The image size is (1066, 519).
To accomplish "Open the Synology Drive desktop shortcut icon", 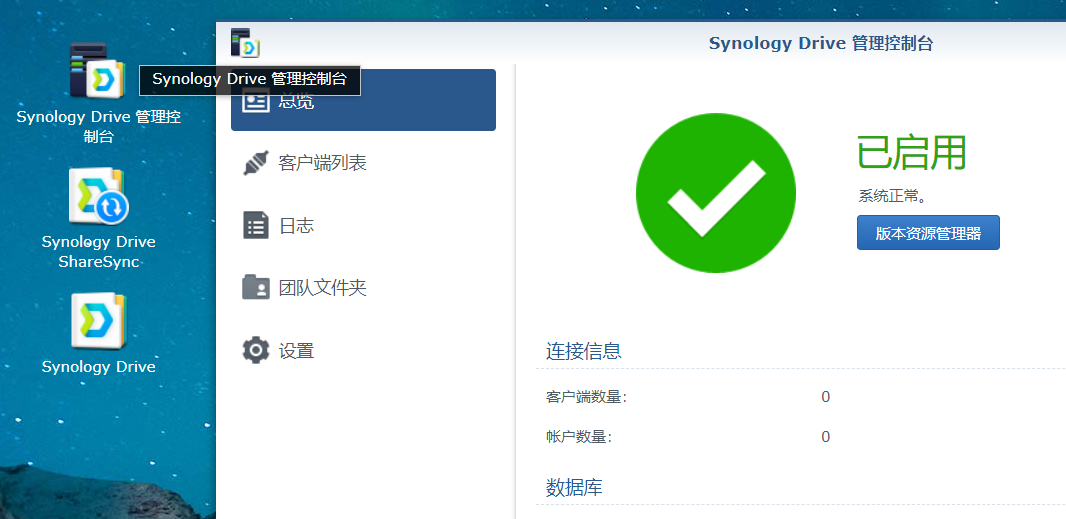I will click(99, 321).
